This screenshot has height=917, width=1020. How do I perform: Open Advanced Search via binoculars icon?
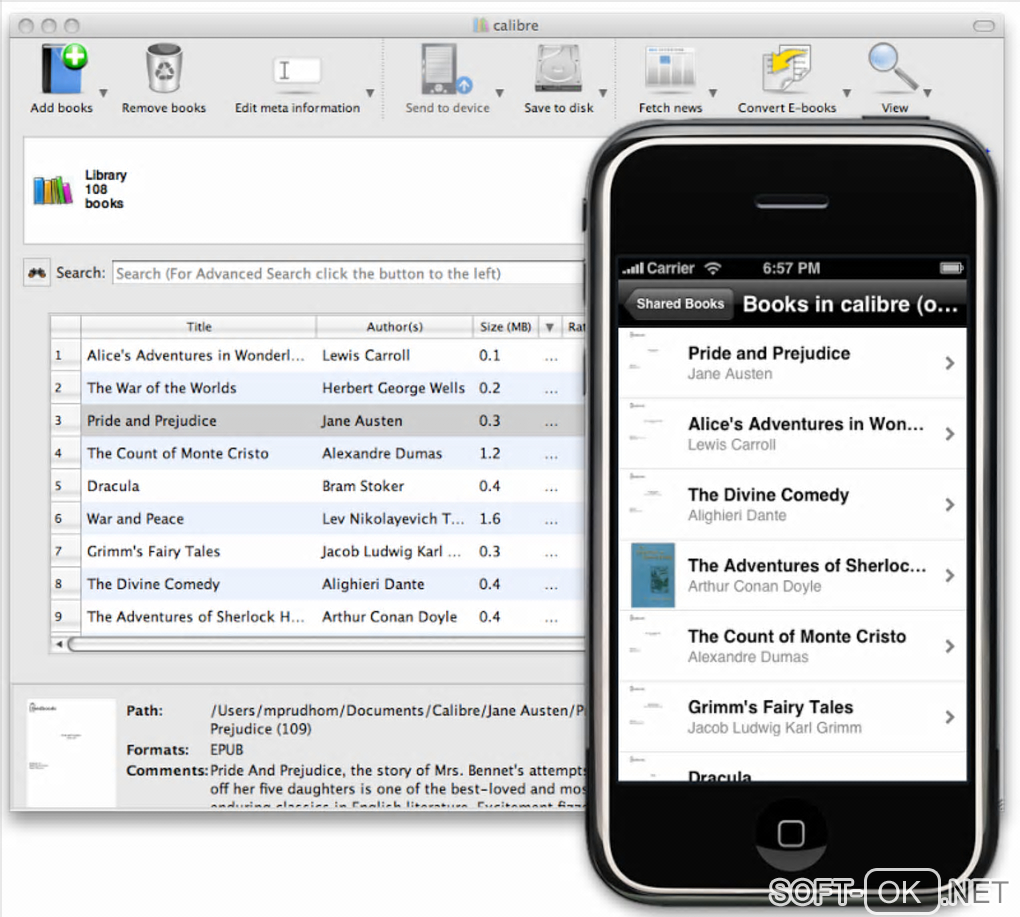pos(36,272)
